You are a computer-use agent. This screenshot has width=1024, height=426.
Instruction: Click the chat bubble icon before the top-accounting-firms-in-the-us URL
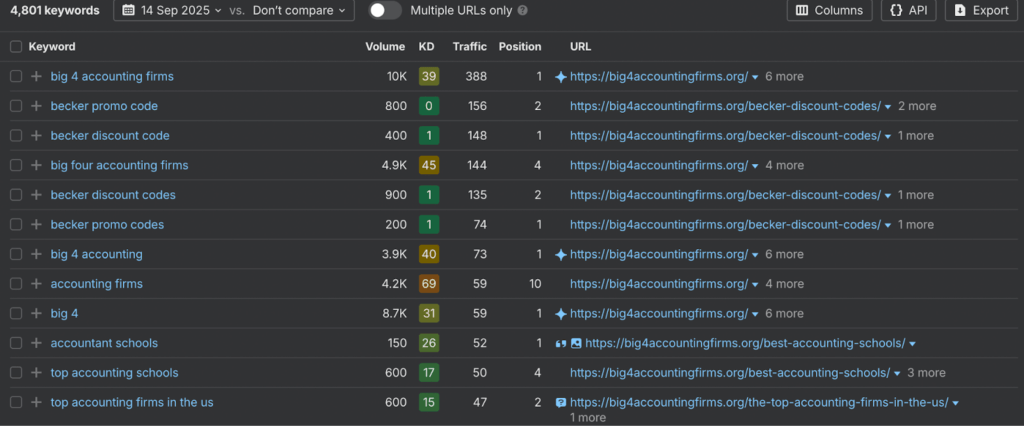click(x=561, y=403)
